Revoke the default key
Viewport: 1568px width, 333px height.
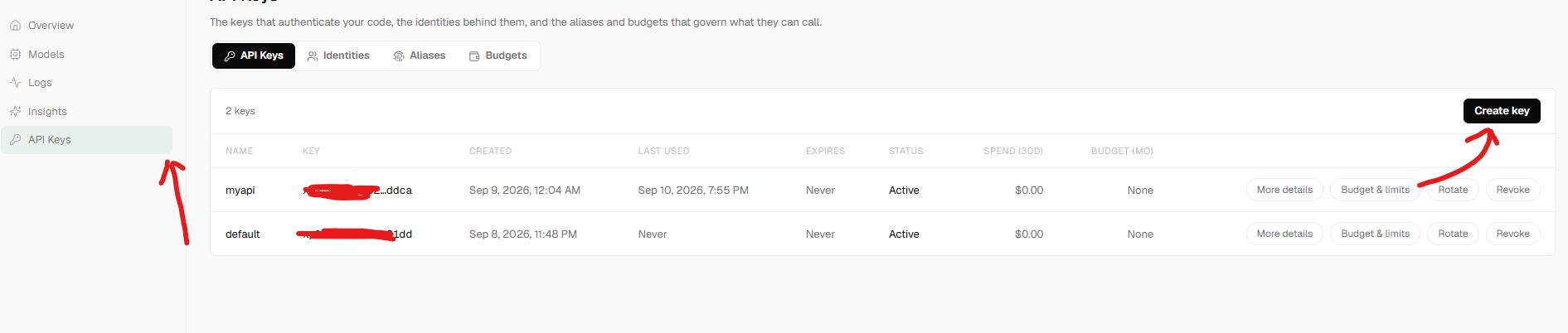point(1512,234)
